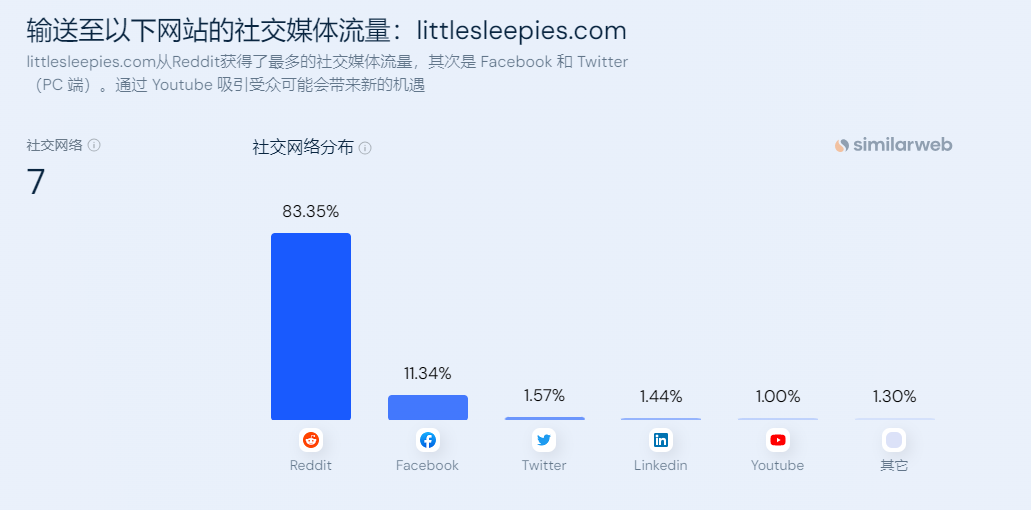
Task: Click the Facebook icon
Action: click(428, 440)
